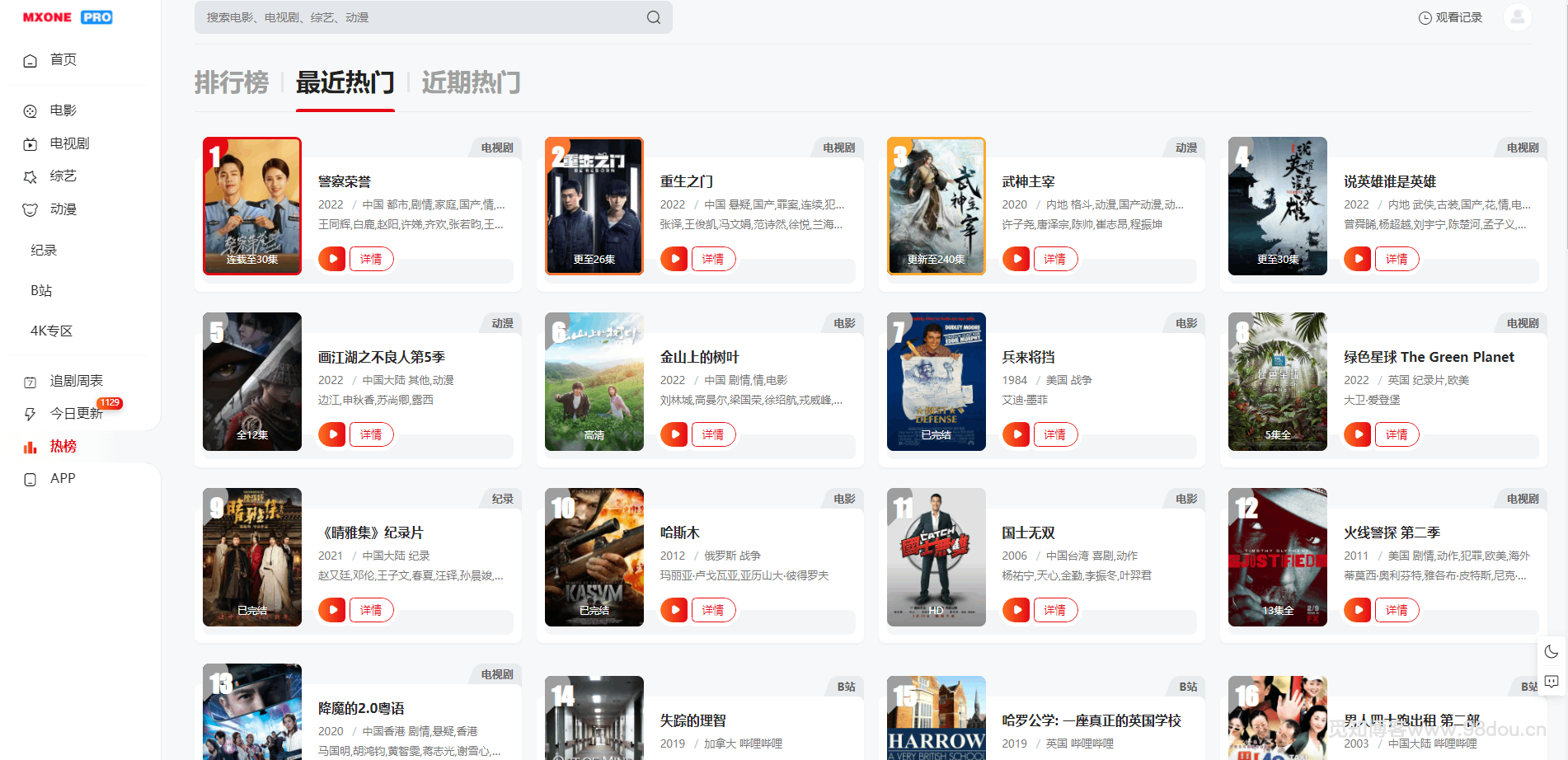
Task: Switch to the 排行榜 tab
Action: 232,83
